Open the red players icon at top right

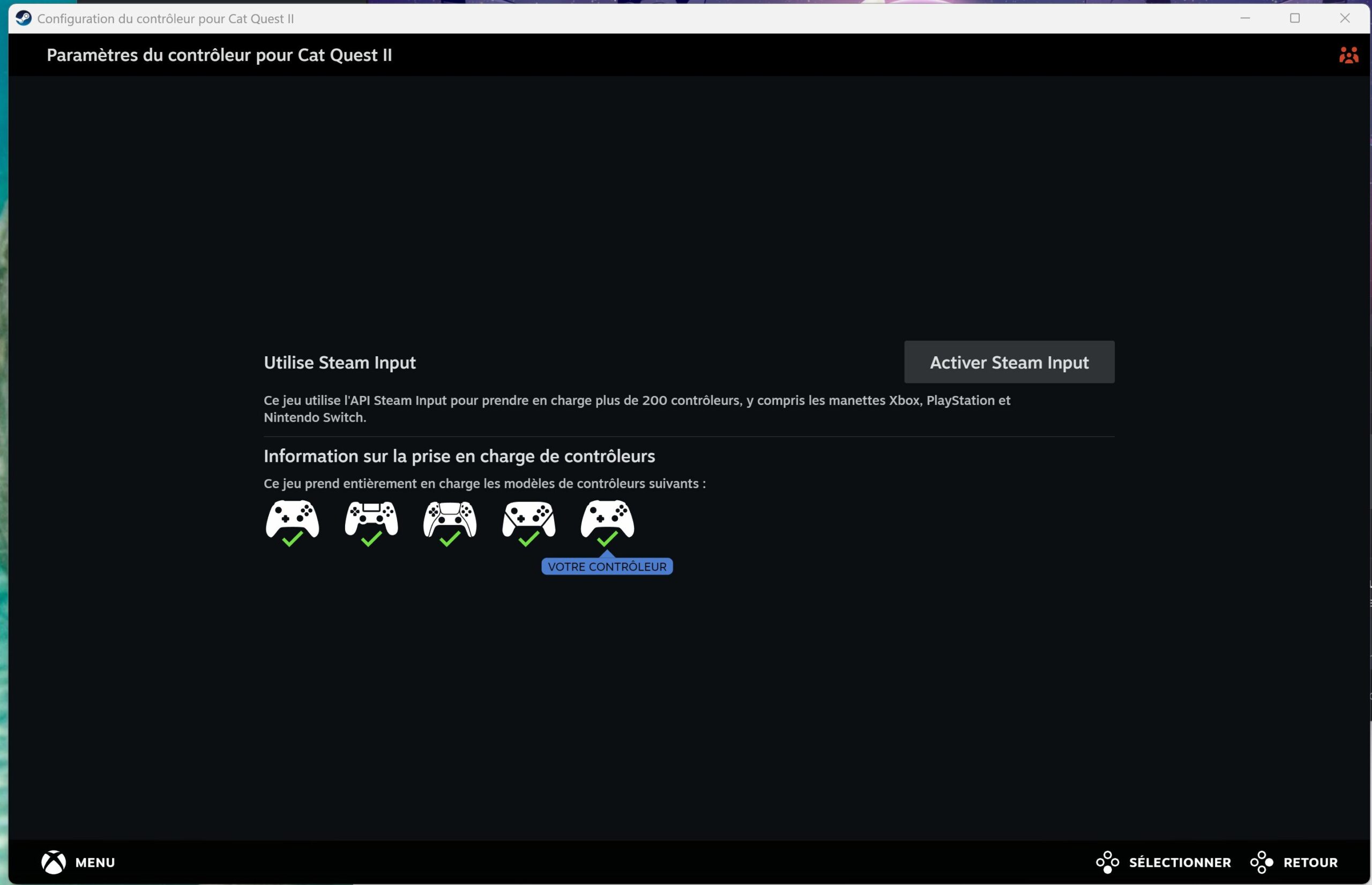(1348, 55)
